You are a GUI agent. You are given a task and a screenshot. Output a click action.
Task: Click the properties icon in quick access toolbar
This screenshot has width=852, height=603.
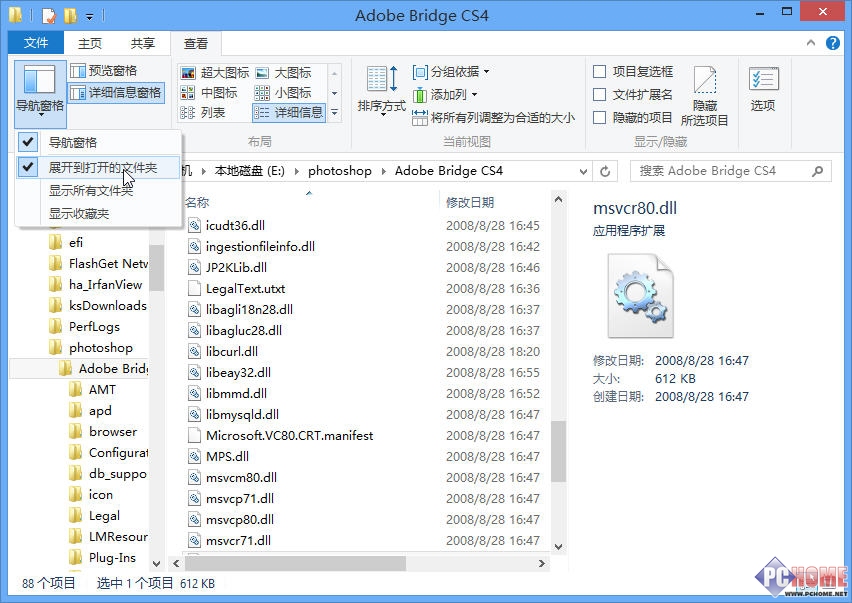coord(49,16)
